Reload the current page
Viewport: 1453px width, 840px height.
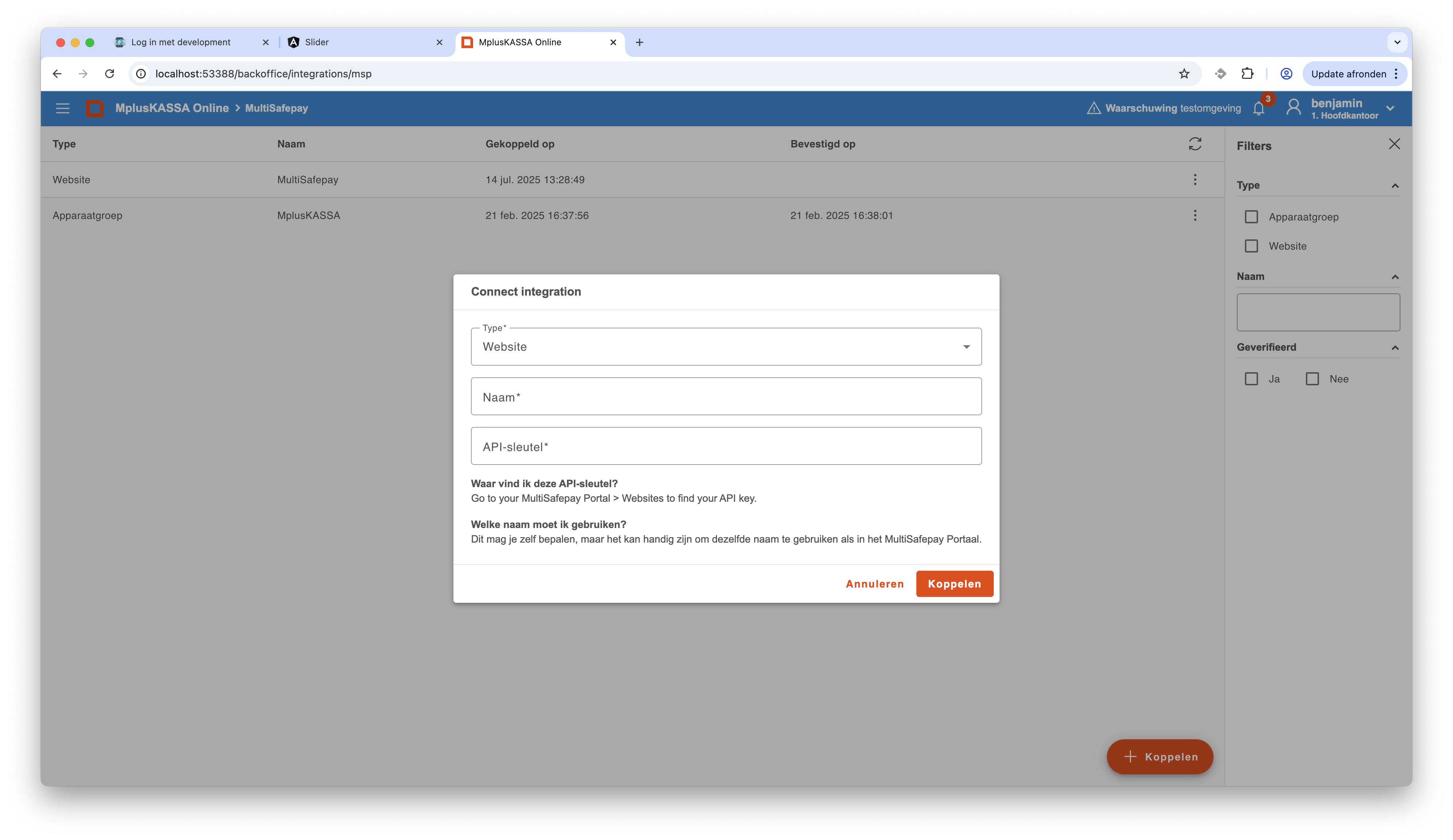[x=110, y=74]
